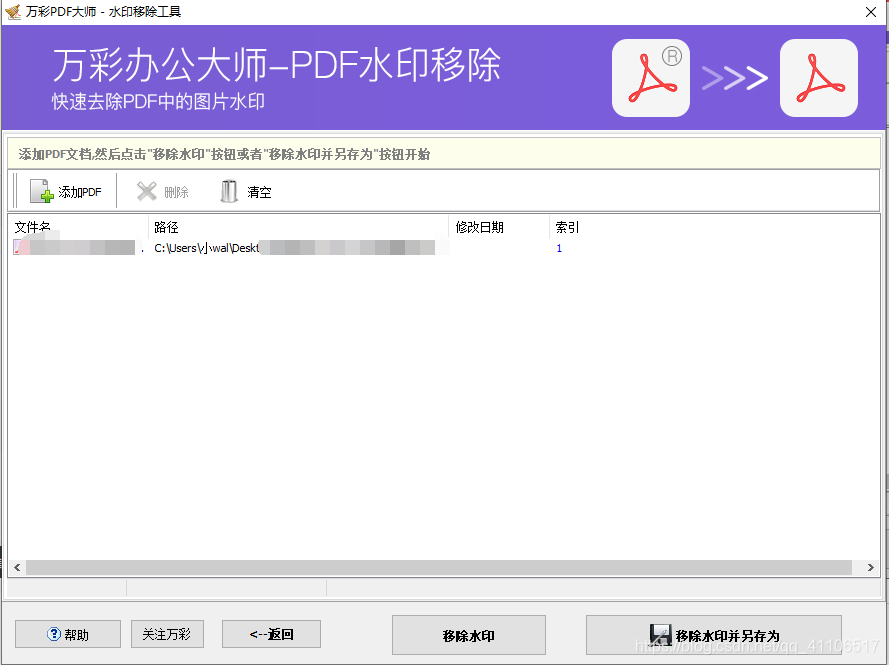Click the save icon on 移除水印并另存为 button
889x665 pixels.
[x=660, y=633]
